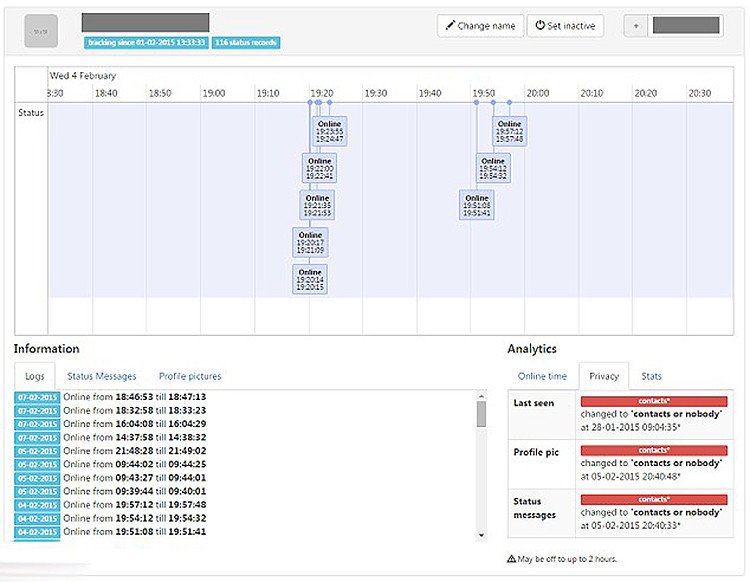The width and height of the screenshot is (750, 582).
Task: Click the logs list scrollbar thumb
Action: pos(480,413)
